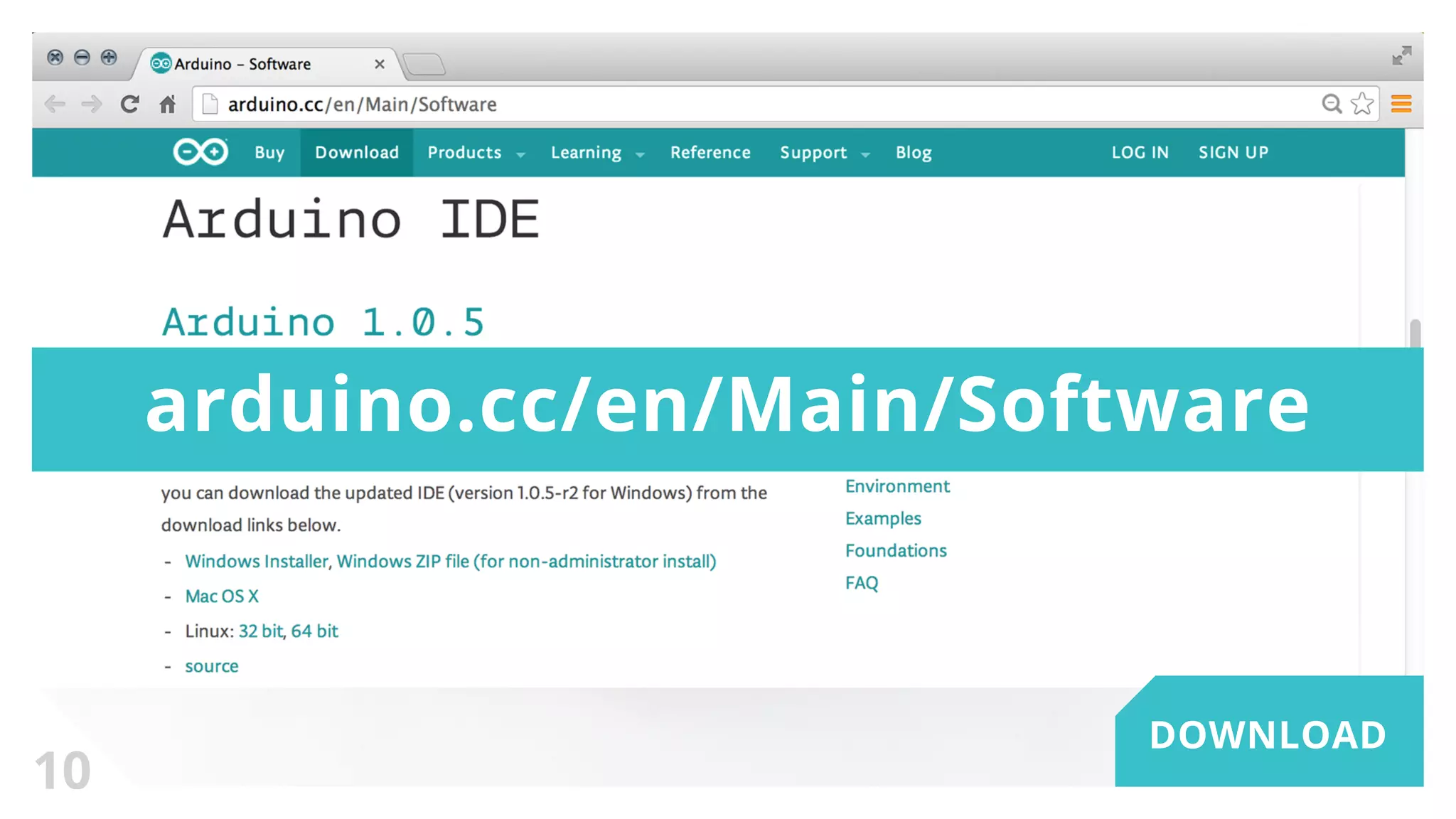The image size is (1456, 819).
Task: Click the Arduino infinity logo
Action: click(x=200, y=152)
